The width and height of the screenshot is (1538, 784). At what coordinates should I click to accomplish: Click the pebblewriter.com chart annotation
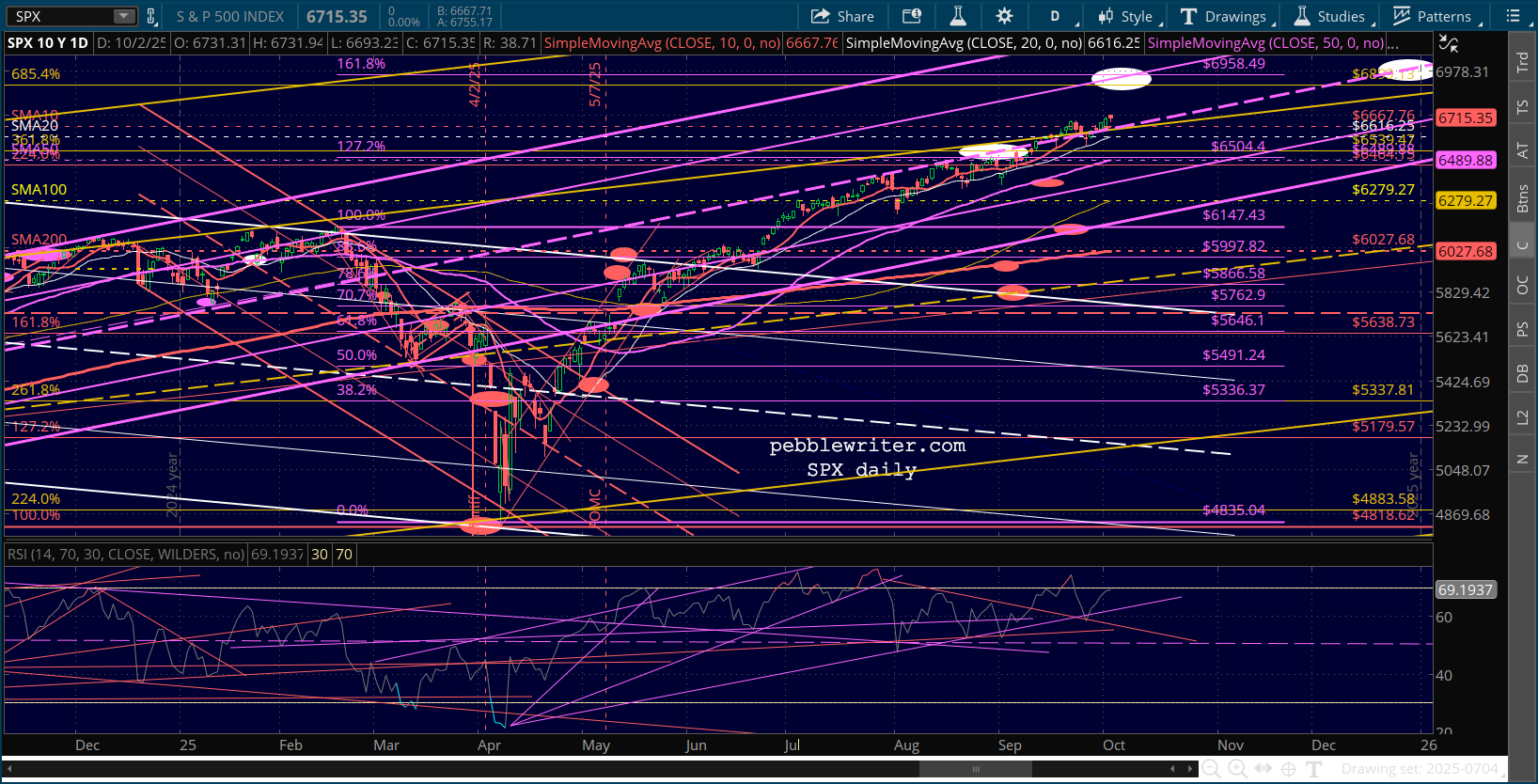pyautogui.click(x=868, y=446)
